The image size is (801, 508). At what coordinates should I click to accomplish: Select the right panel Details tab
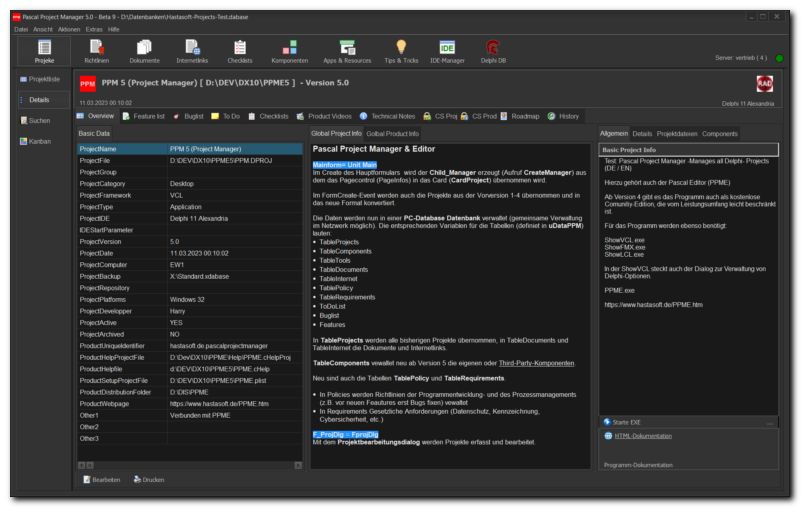[642, 134]
